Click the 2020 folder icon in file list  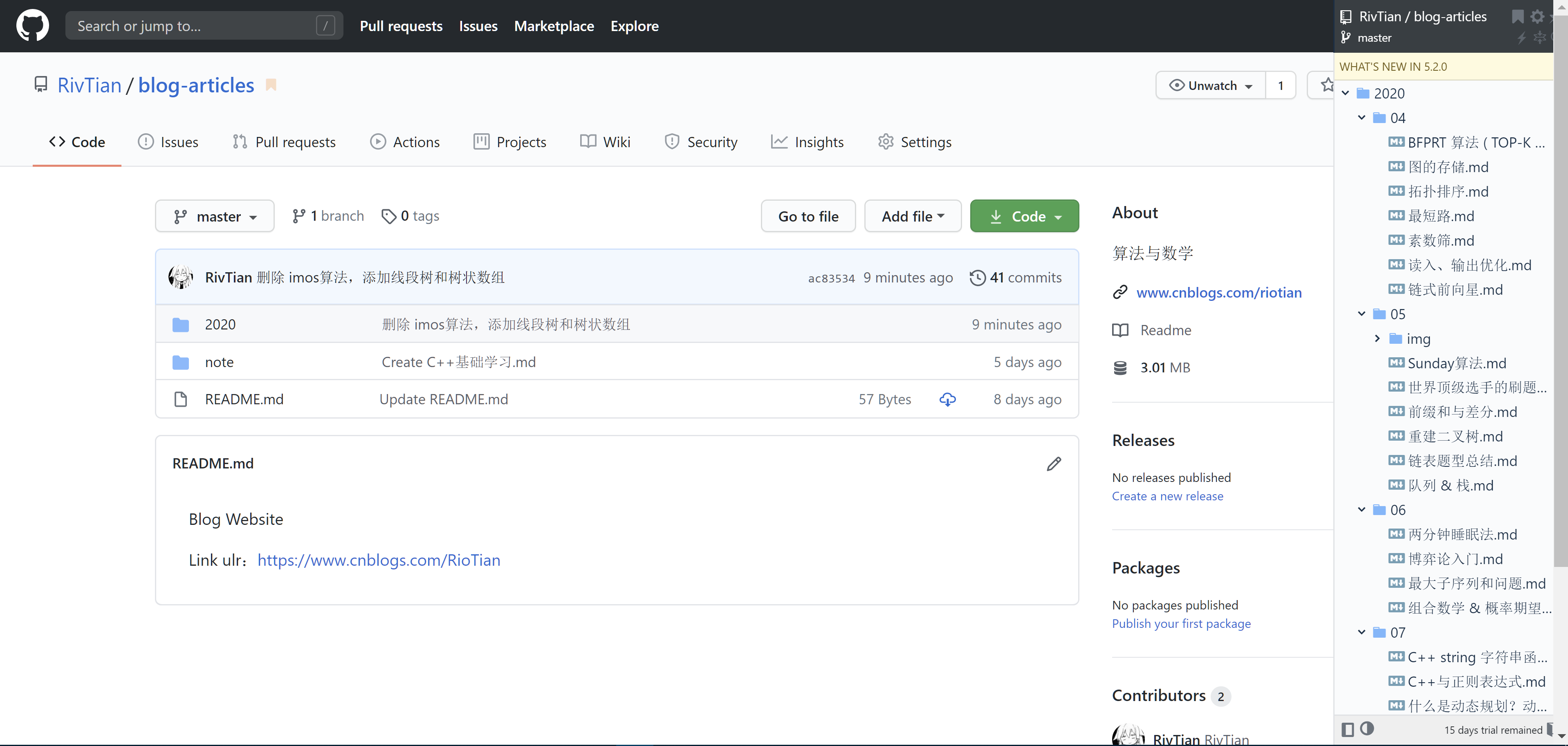pos(180,324)
